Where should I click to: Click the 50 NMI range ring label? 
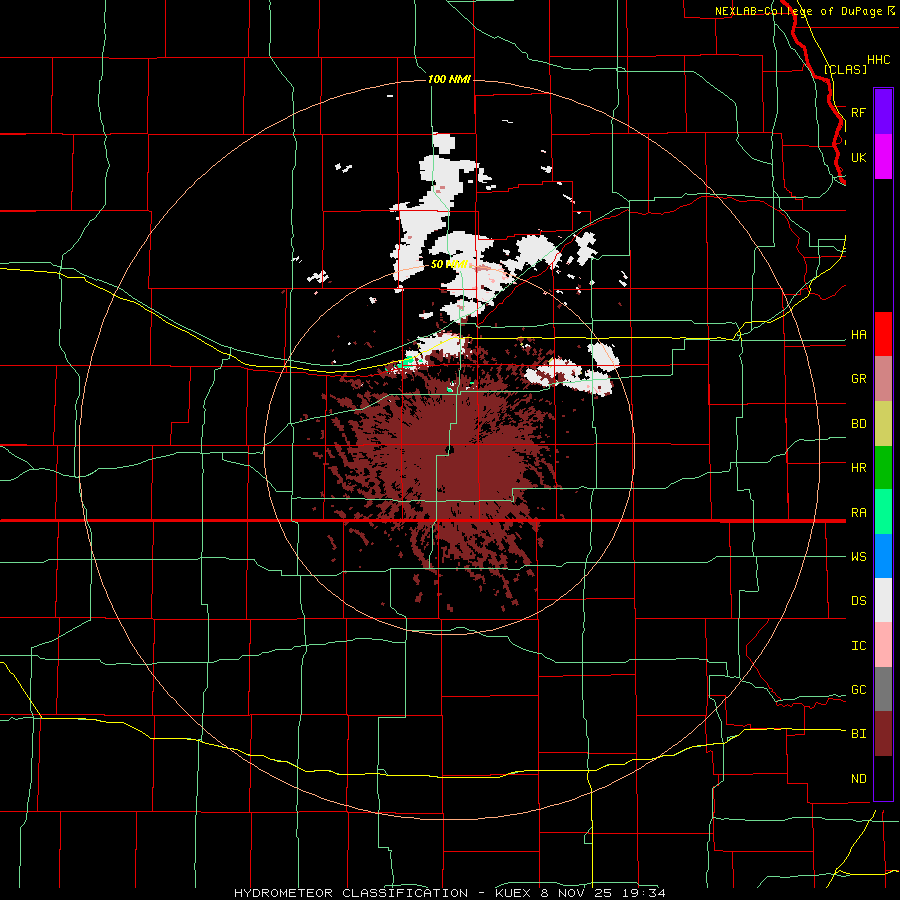pos(449,265)
